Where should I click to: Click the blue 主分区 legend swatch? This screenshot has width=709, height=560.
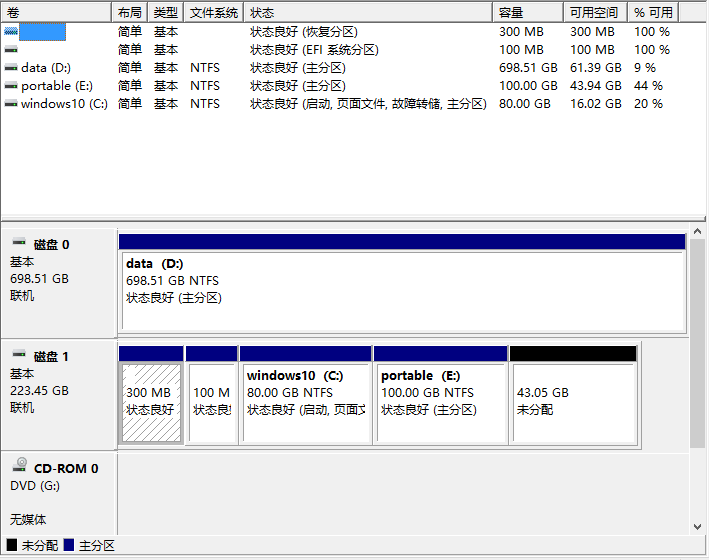click(69, 546)
